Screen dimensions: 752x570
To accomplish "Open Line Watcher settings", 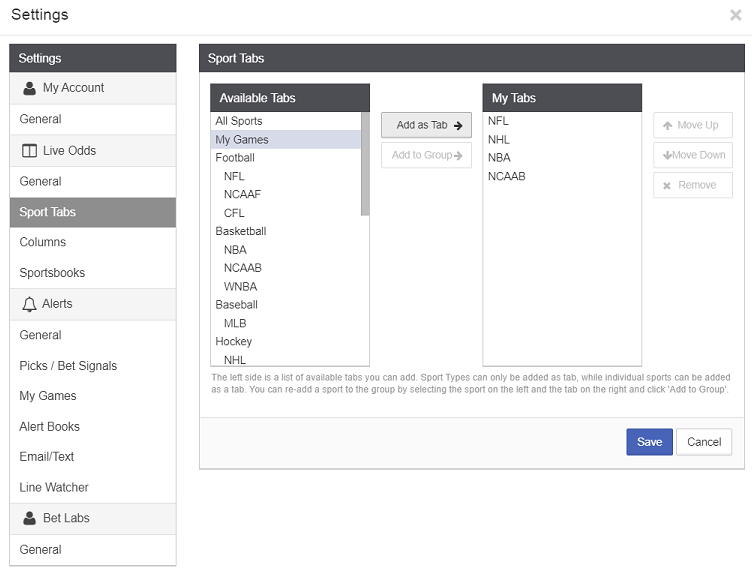I will click(54, 488).
